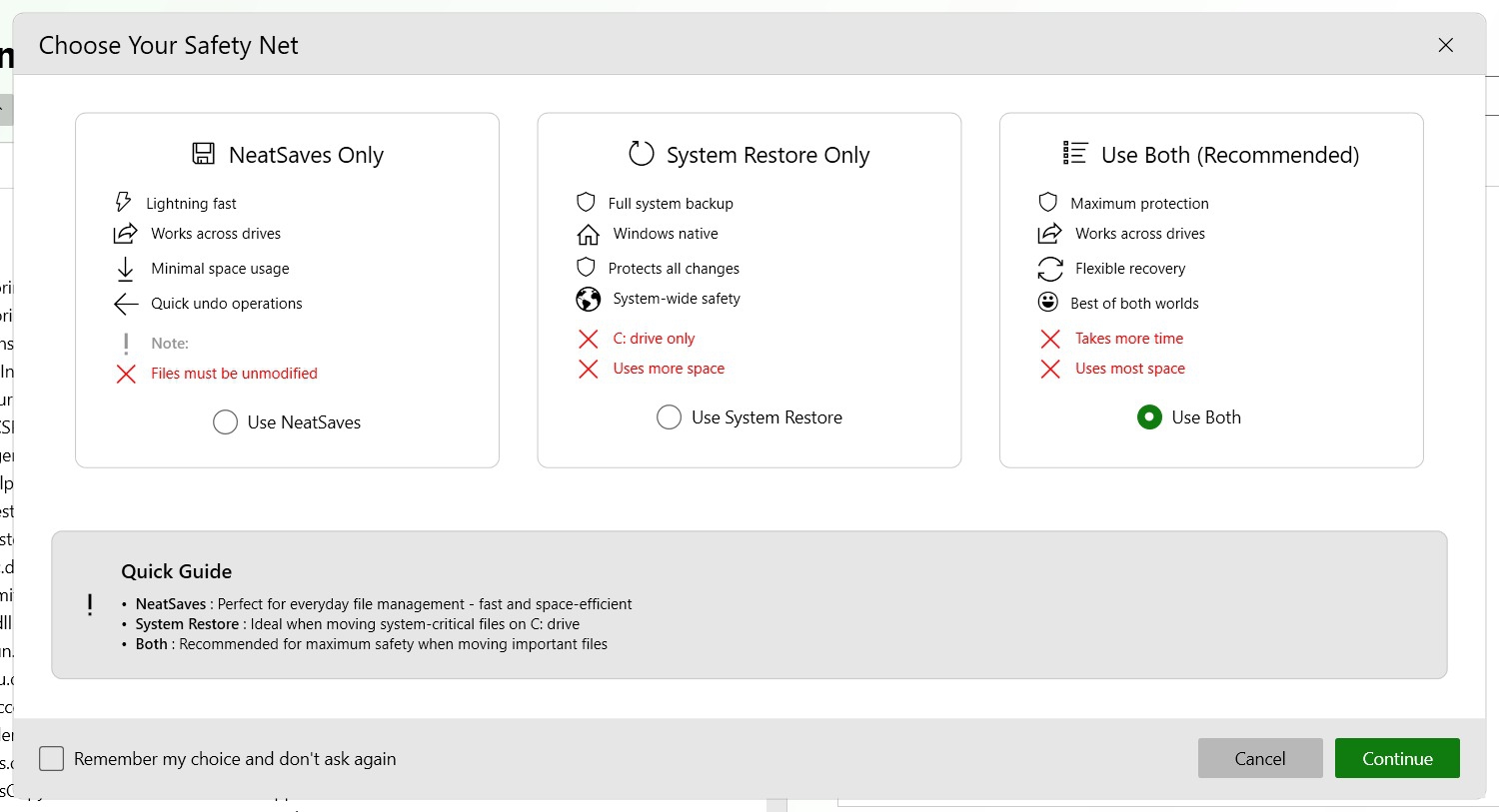Click the house icon beside Windows native
The height and width of the screenshot is (812, 1499).
589,235
